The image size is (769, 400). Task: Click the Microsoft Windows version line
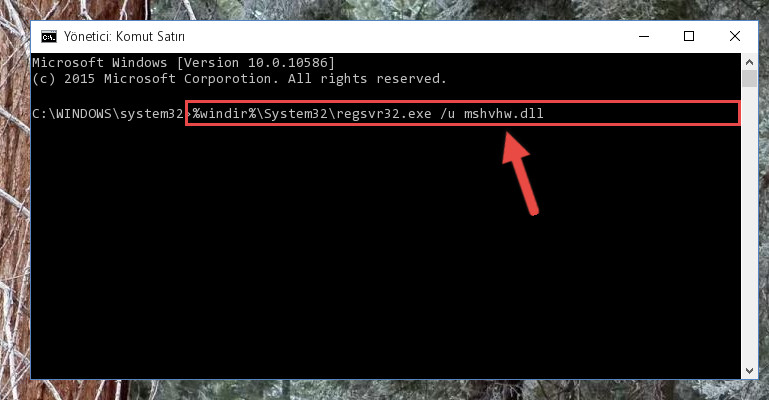183,63
